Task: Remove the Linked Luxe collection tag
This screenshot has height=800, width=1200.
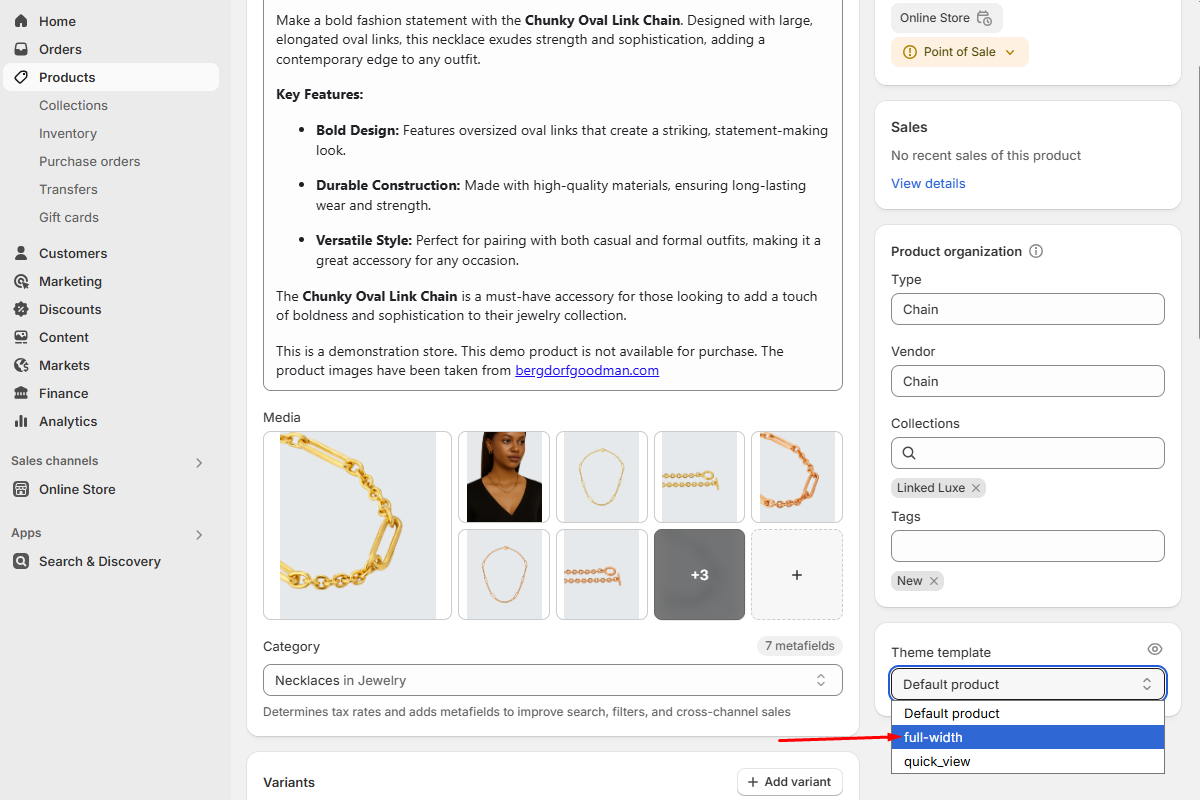Action: pos(977,488)
